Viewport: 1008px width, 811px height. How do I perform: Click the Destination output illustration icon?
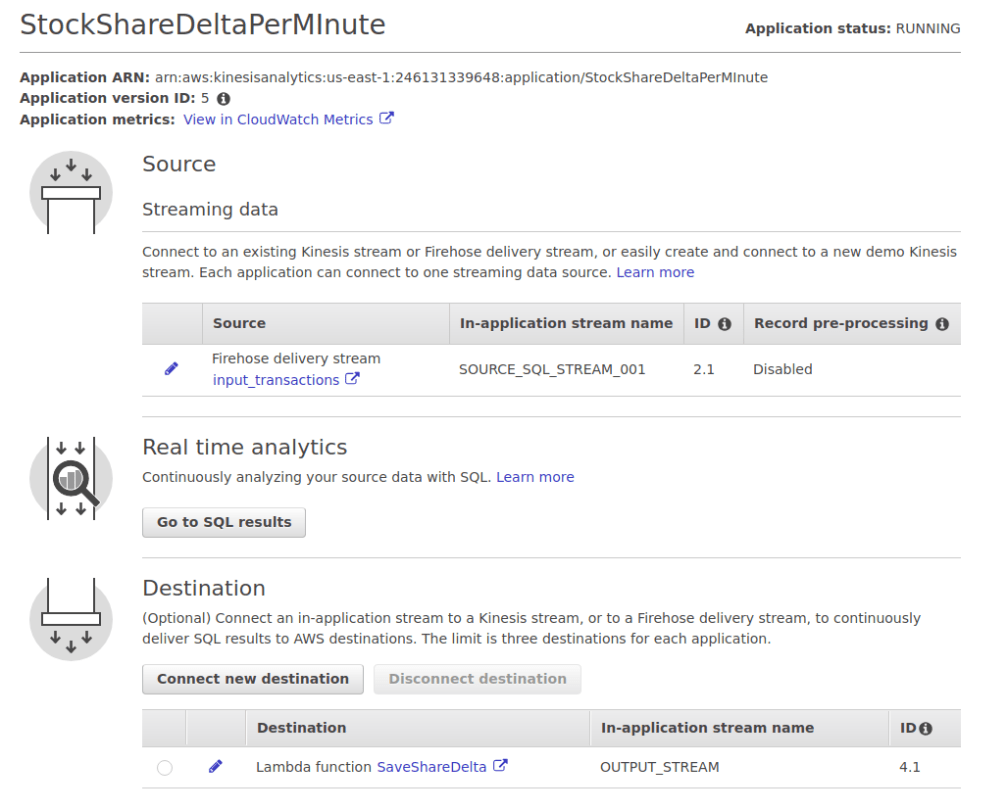coord(71,619)
